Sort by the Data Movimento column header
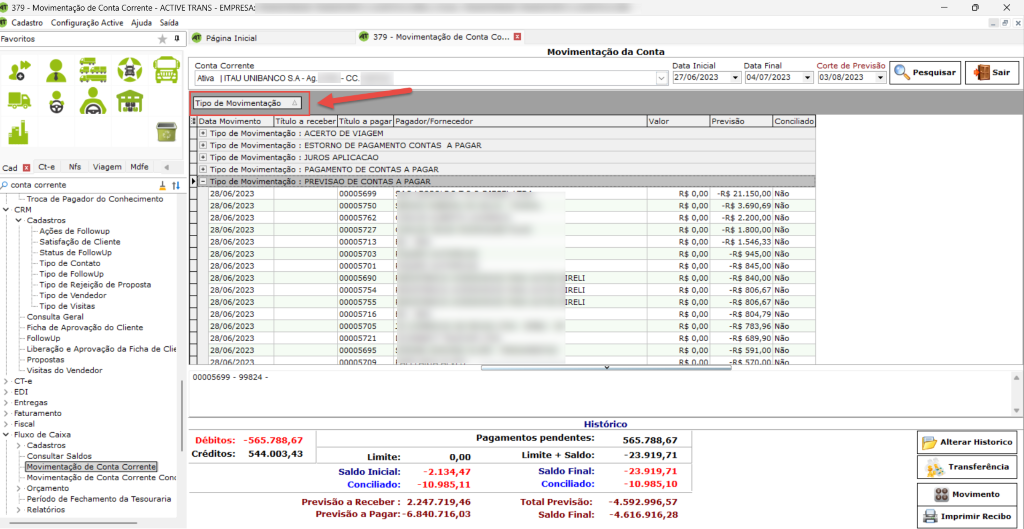 [235, 121]
